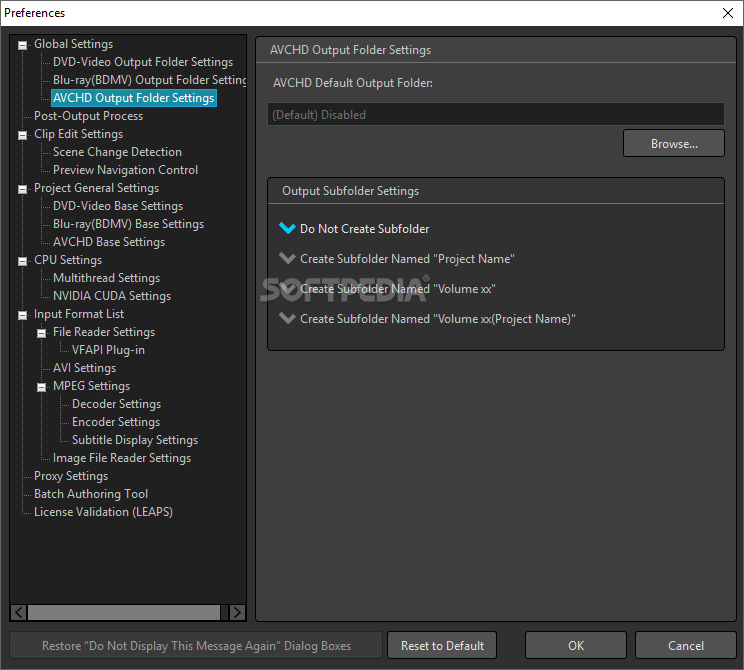The height and width of the screenshot is (670, 744).
Task: Select the MPEG Settings label
Action: pos(91,386)
